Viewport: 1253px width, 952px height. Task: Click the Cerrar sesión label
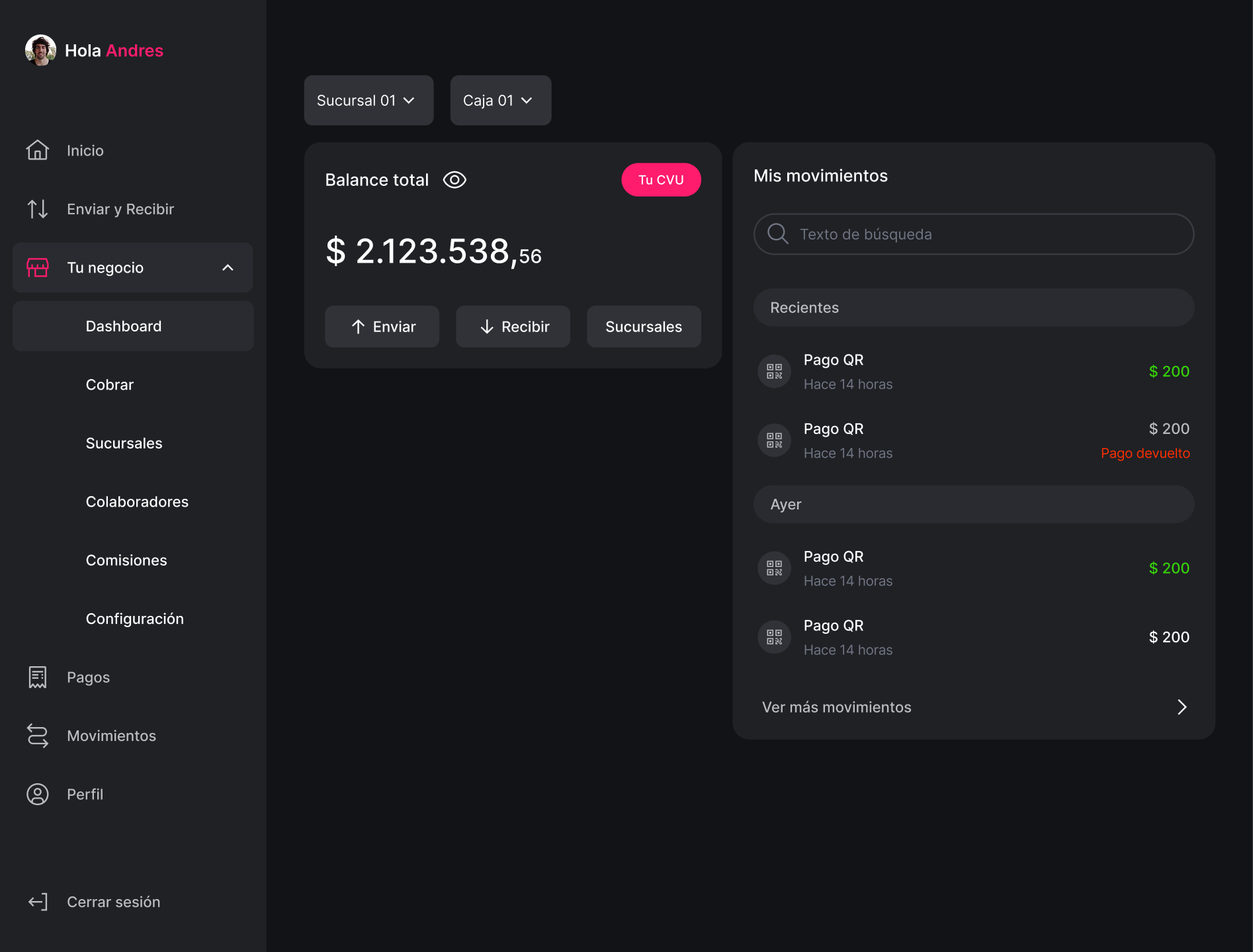(114, 902)
